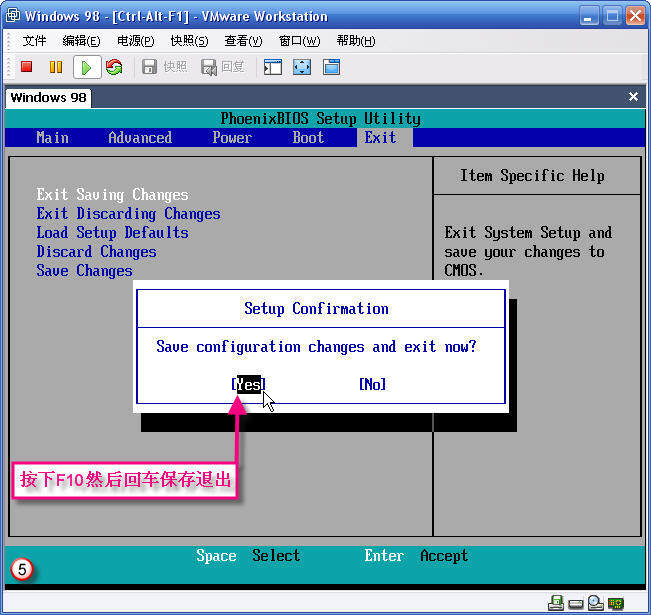The height and width of the screenshot is (615, 651).
Task: Switch to the Advanced BIOS tab
Action: coord(140,137)
